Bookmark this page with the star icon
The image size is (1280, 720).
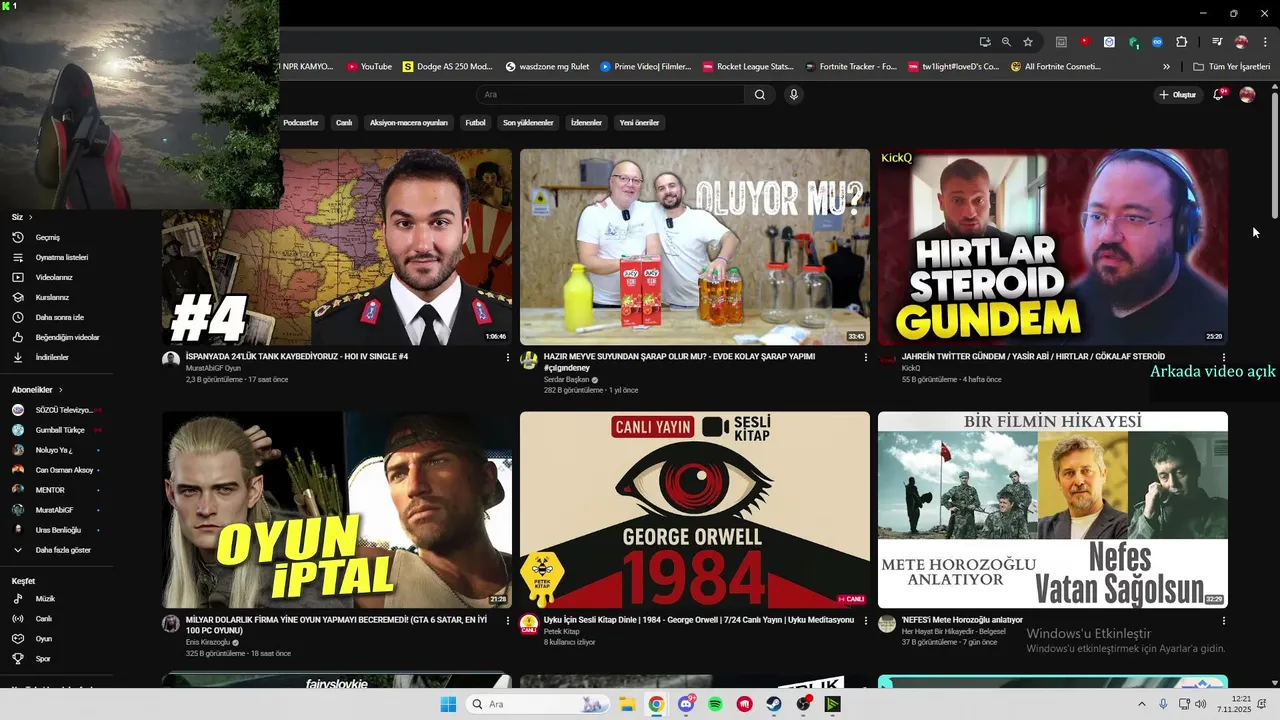pos(1027,42)
